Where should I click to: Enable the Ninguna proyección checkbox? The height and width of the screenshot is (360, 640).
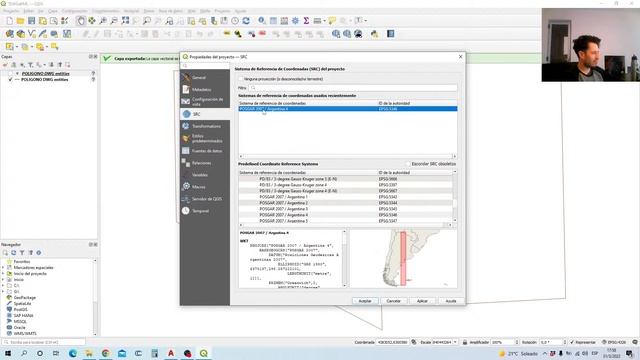[x=241, y=79]
